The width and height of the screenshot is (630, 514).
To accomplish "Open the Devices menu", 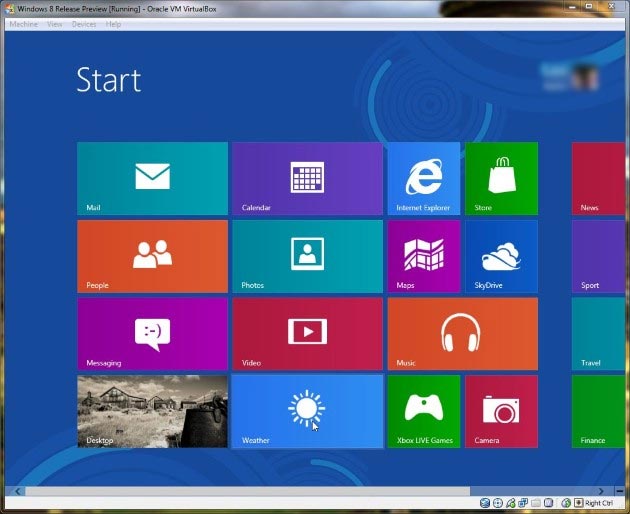I will click(x=84, y=24).
